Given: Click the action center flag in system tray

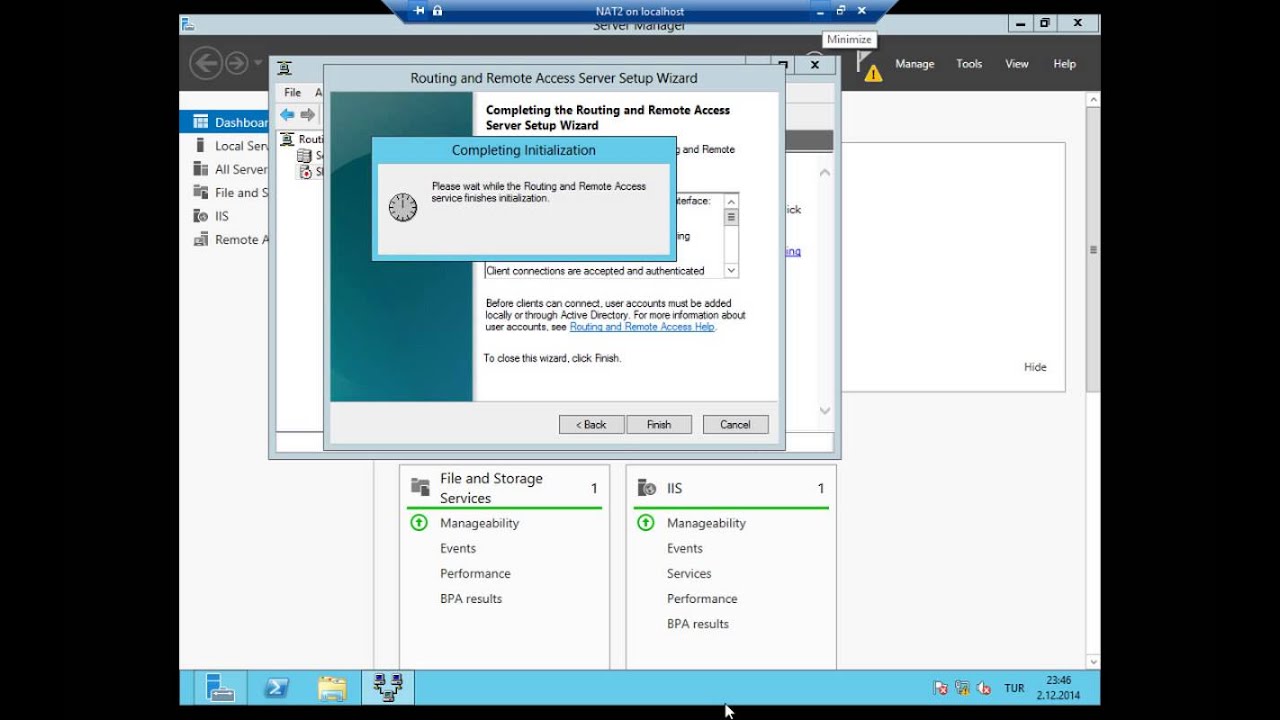Looking at the screenshot, I should tap(940, 688).
